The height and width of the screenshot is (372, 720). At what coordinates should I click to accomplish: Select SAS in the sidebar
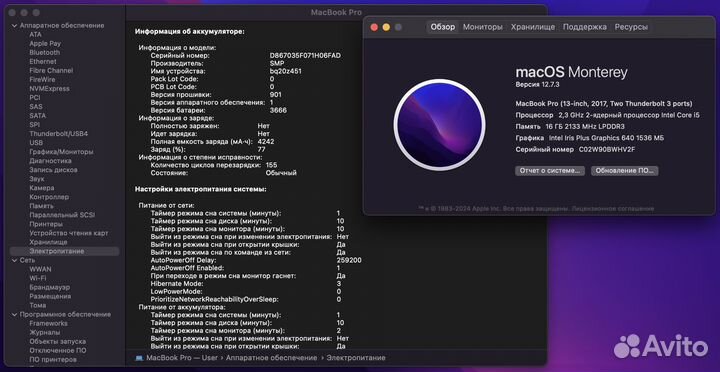click(36, 107)
